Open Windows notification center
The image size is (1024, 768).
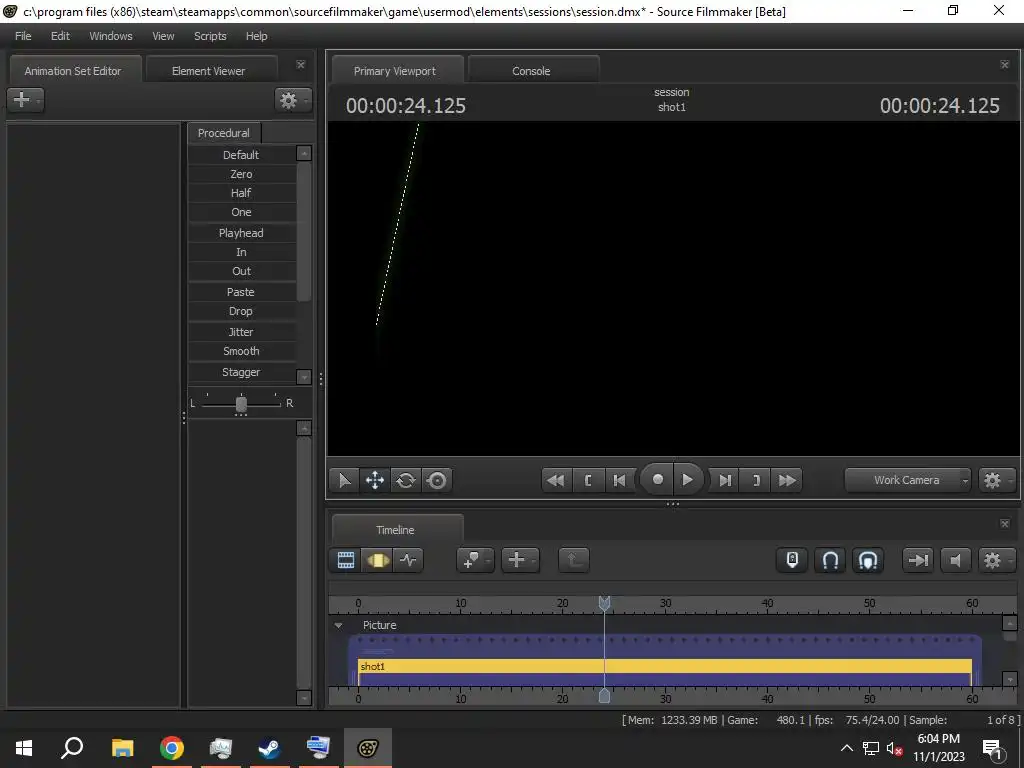coord(992,748)
